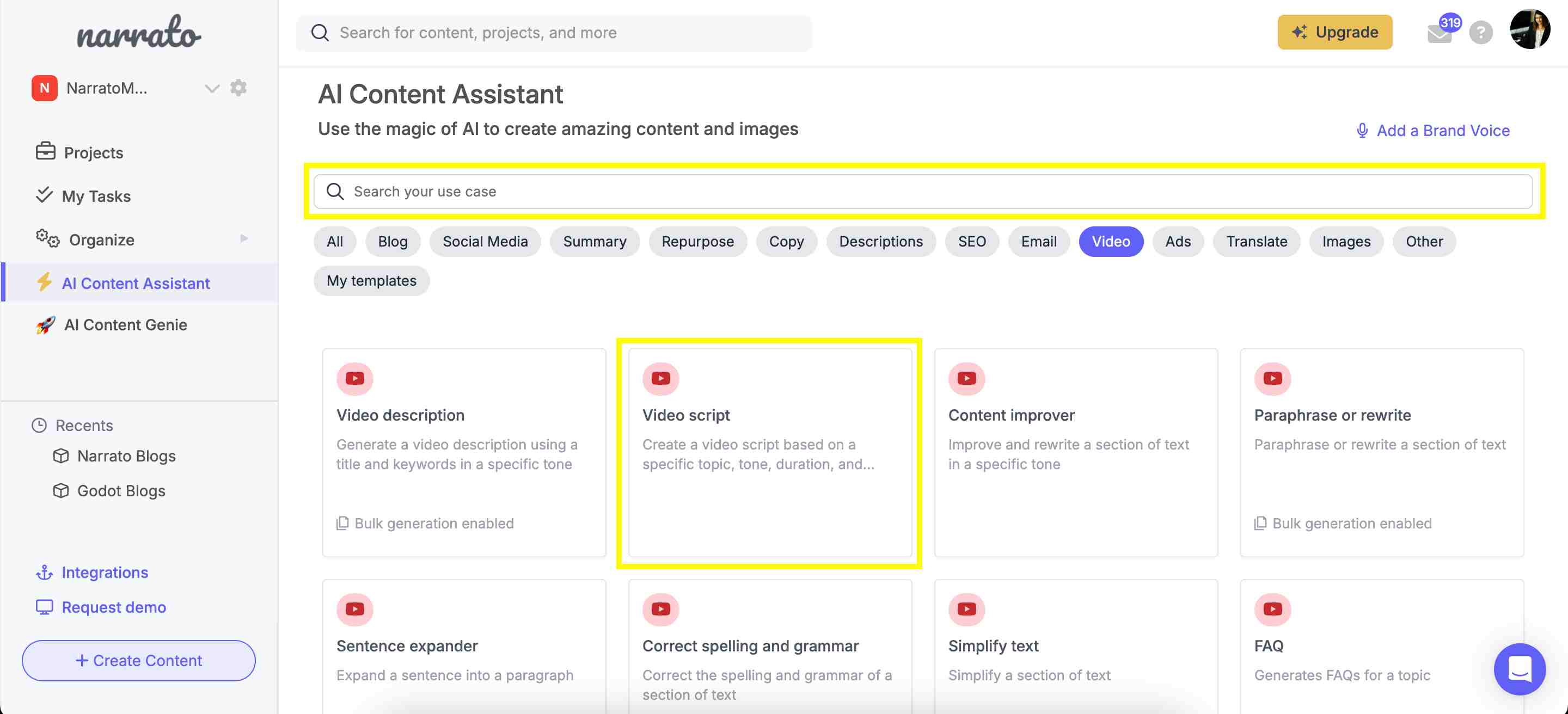Click the Godot Blogs cube icon
1568x714 pixels.
(x=61, y=490)
